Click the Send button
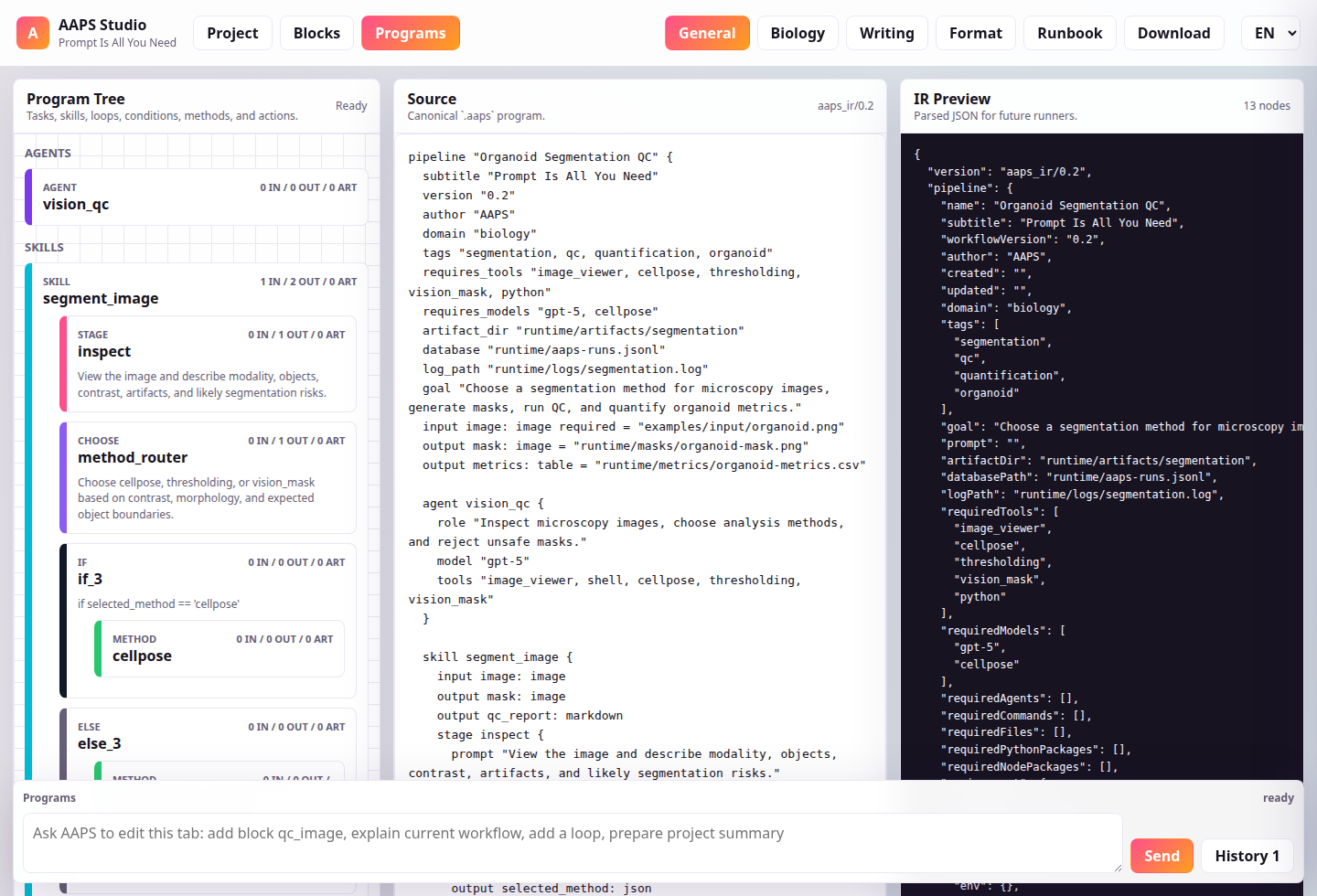Viewport: 1317px width, 896px height. tap(1162, 856)
